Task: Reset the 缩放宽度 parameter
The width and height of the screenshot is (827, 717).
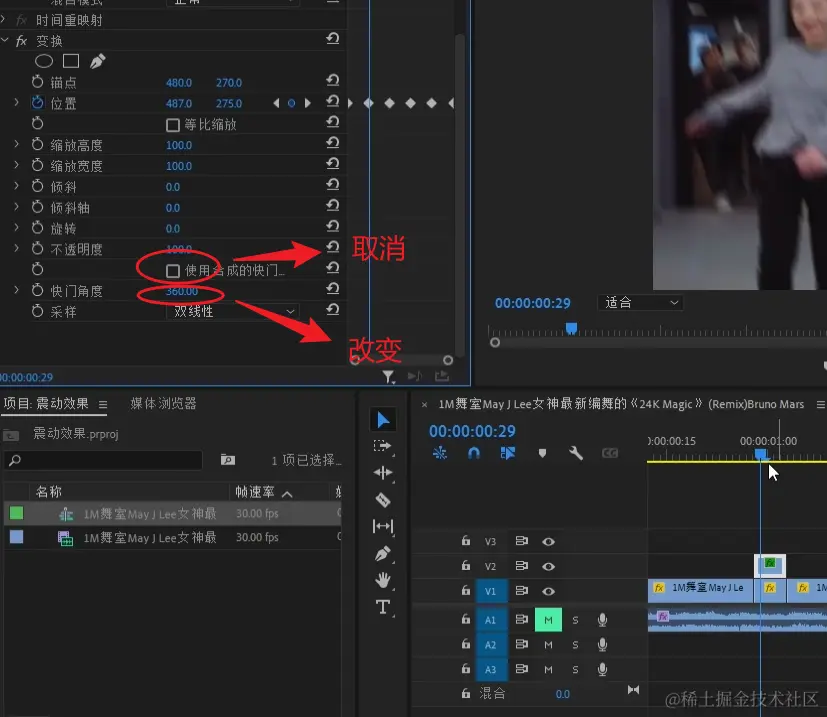Action: [332, 164]
